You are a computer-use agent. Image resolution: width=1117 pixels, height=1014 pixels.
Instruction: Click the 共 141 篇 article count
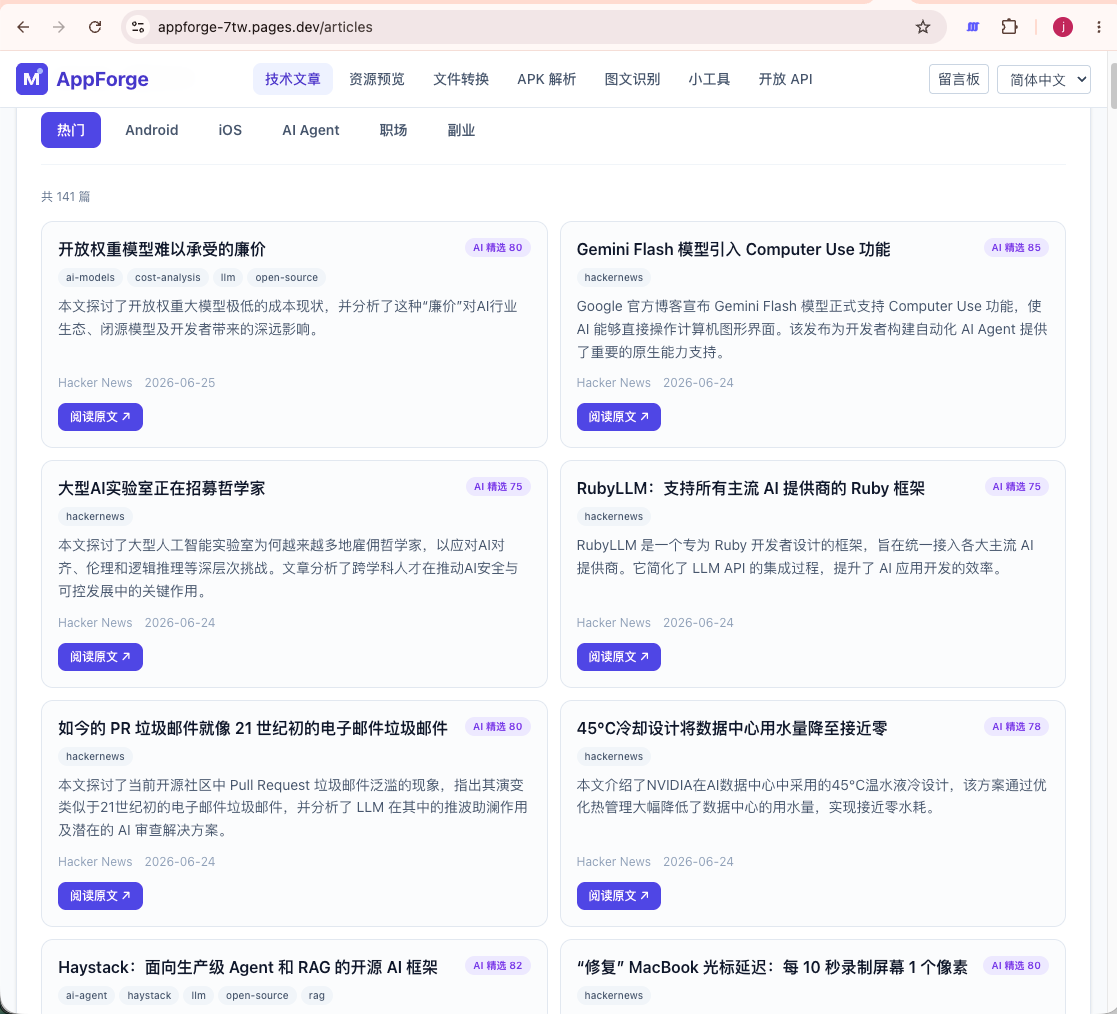66,197
